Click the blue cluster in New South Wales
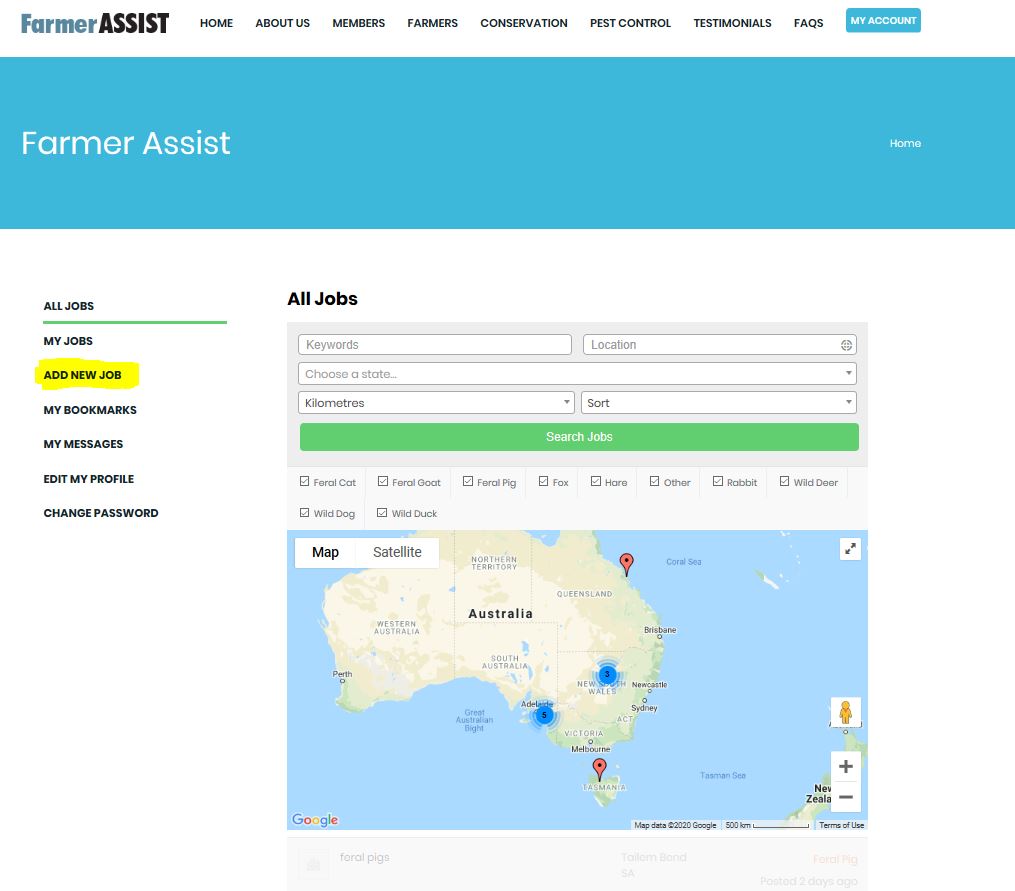1015x891 pixels. (x=607, y=674)
